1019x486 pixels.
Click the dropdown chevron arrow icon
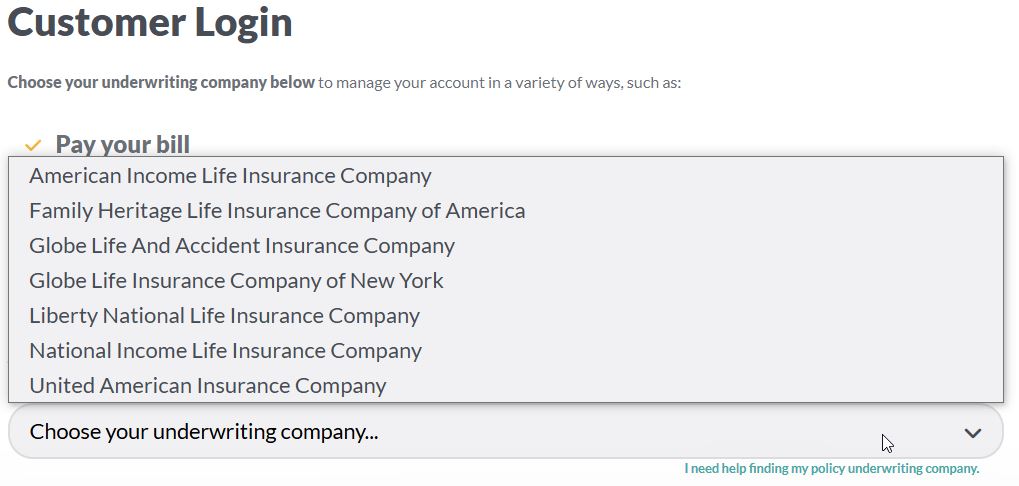(972, 433)
